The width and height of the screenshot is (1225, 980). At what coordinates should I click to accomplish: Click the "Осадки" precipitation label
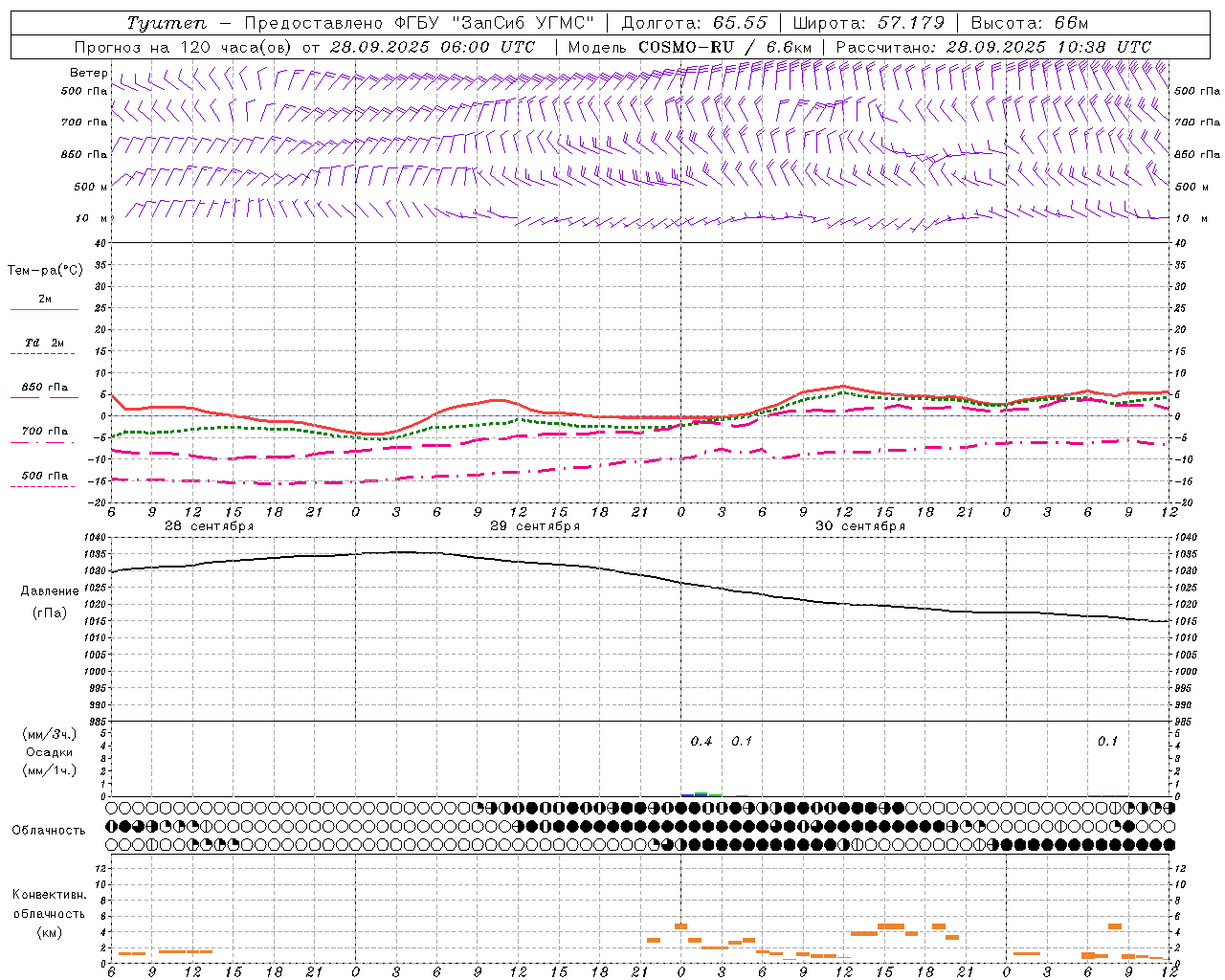[50, 753]
